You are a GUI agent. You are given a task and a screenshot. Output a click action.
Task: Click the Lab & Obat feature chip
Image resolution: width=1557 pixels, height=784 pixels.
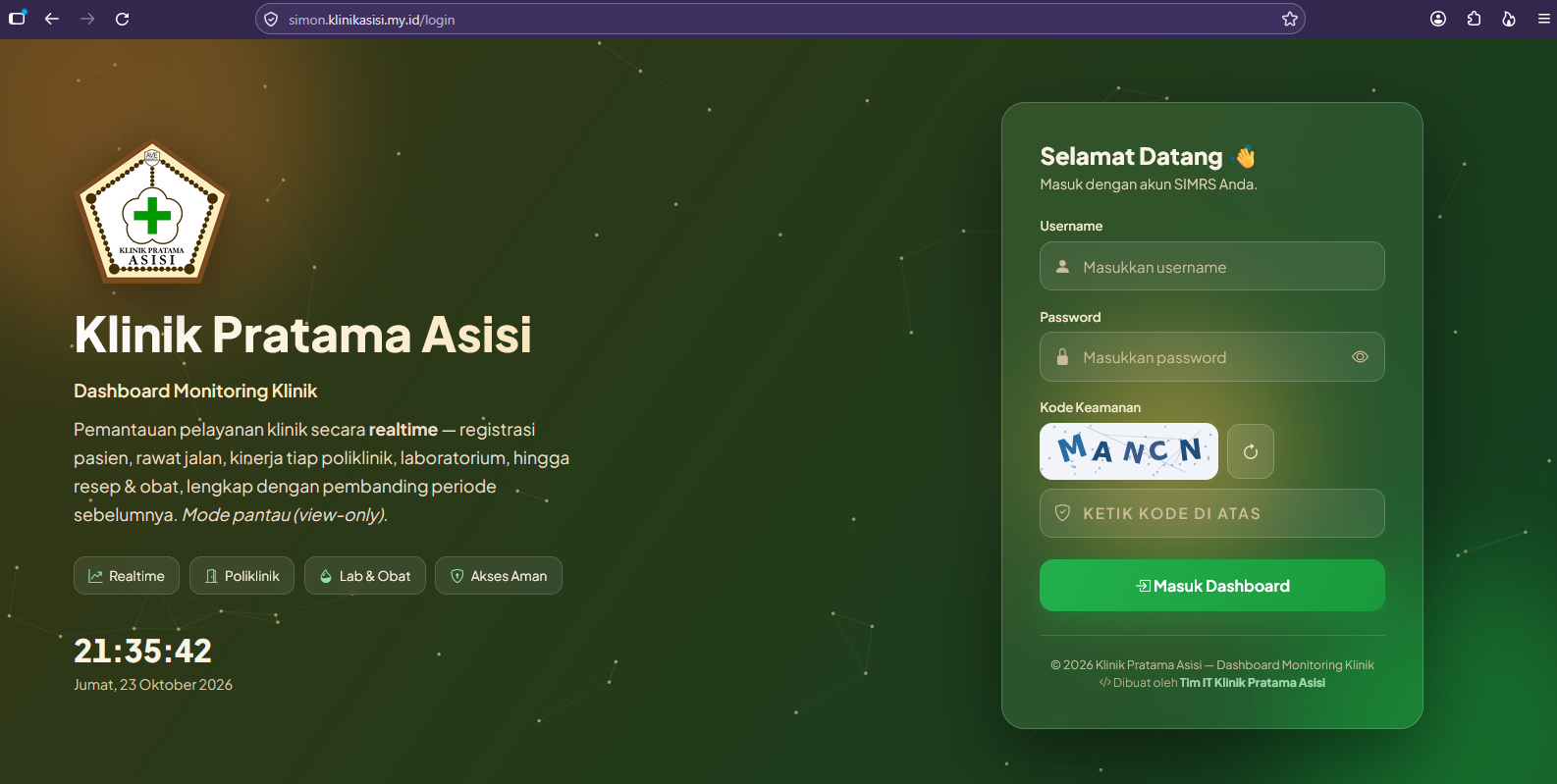pos(365,576)
